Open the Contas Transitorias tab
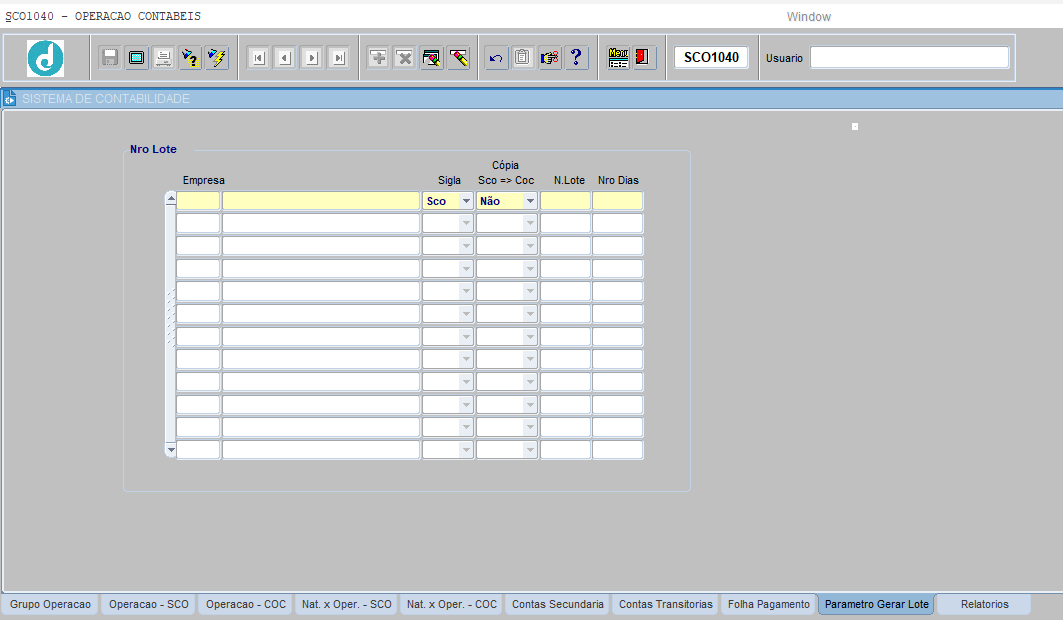Image resolution: width=1063 pixels, height=620 pixels. click(x=666, y=604)
